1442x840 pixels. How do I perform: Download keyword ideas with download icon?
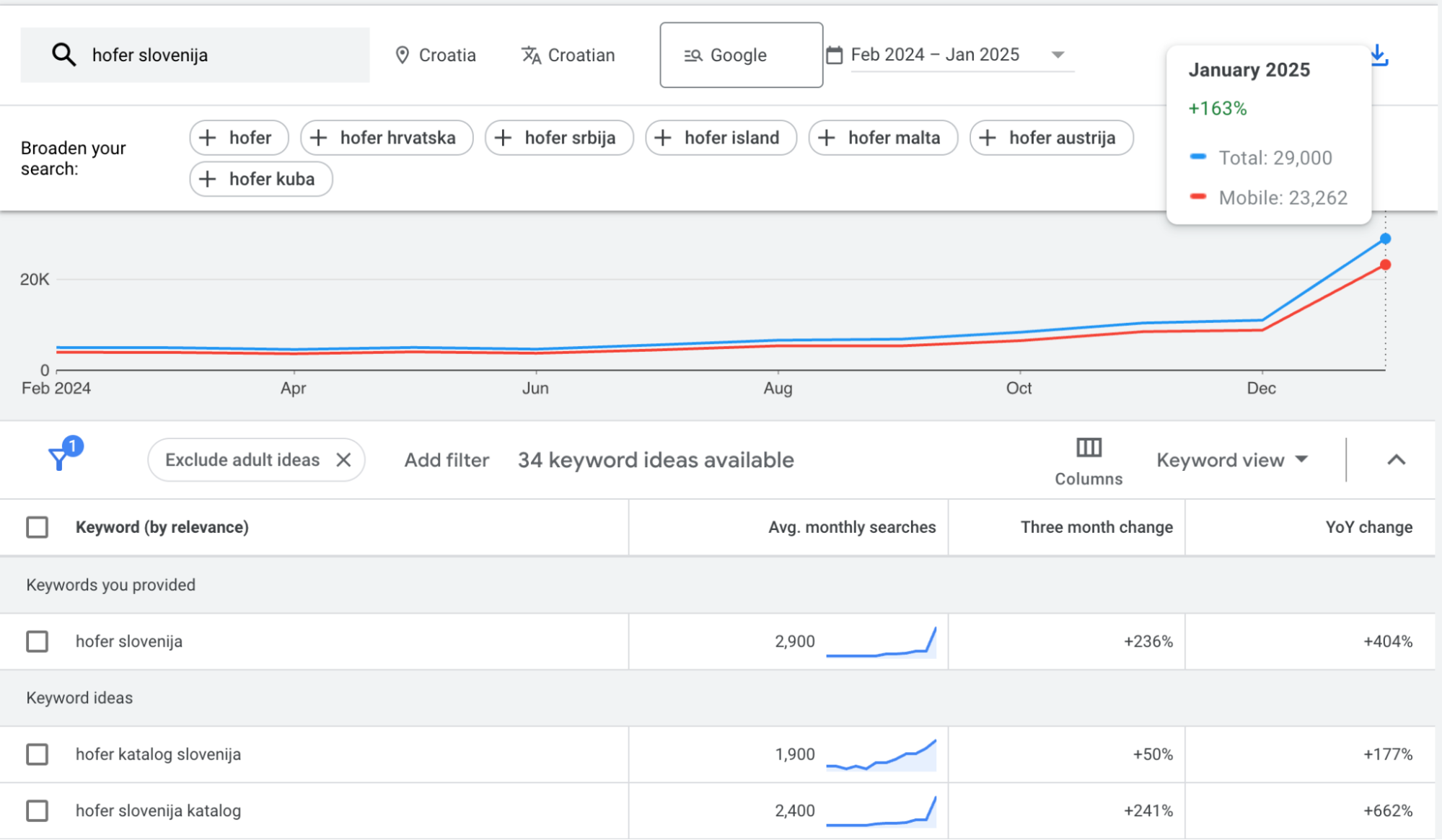(x=1379, y=55)
